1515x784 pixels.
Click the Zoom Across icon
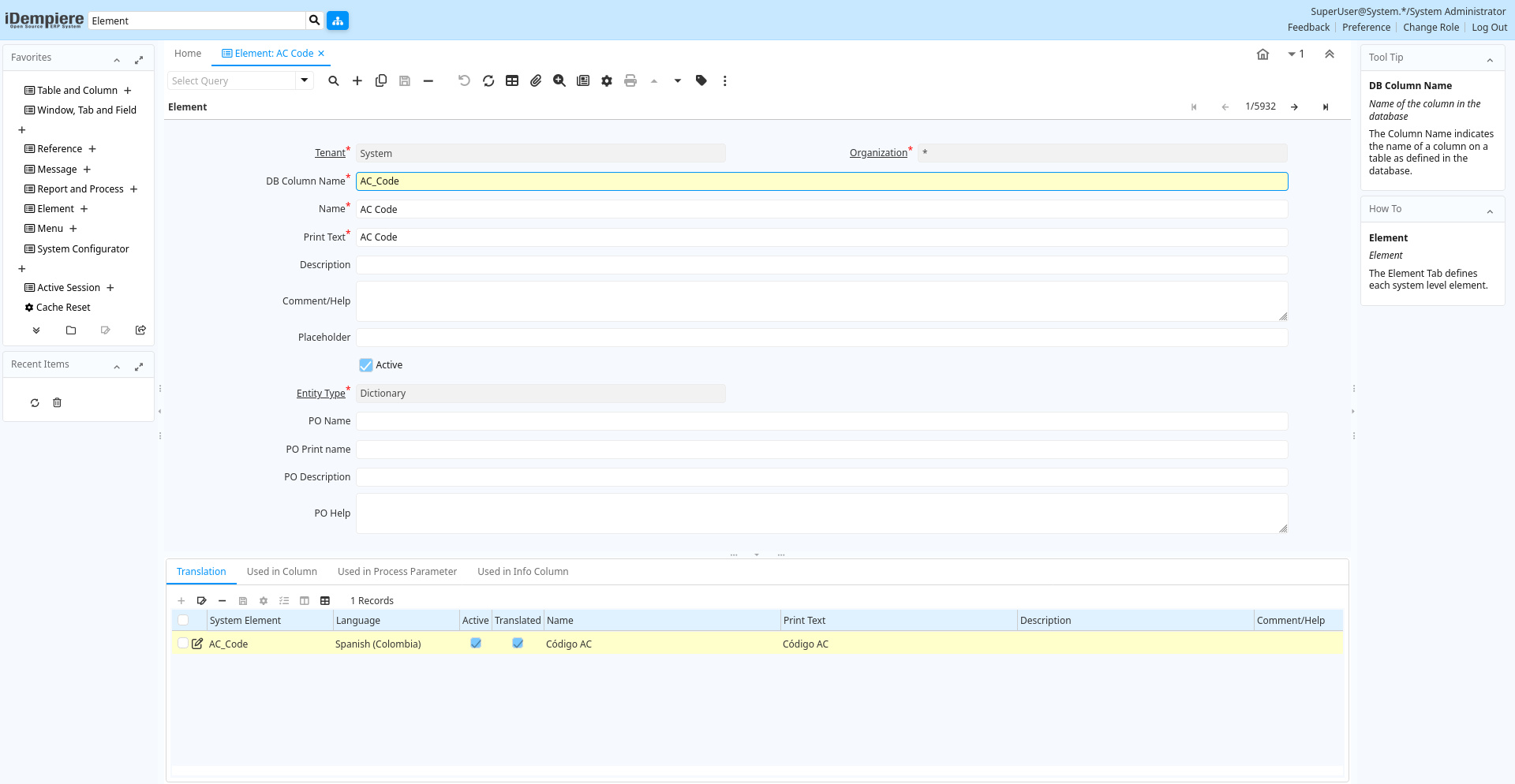tap(559, 80)
